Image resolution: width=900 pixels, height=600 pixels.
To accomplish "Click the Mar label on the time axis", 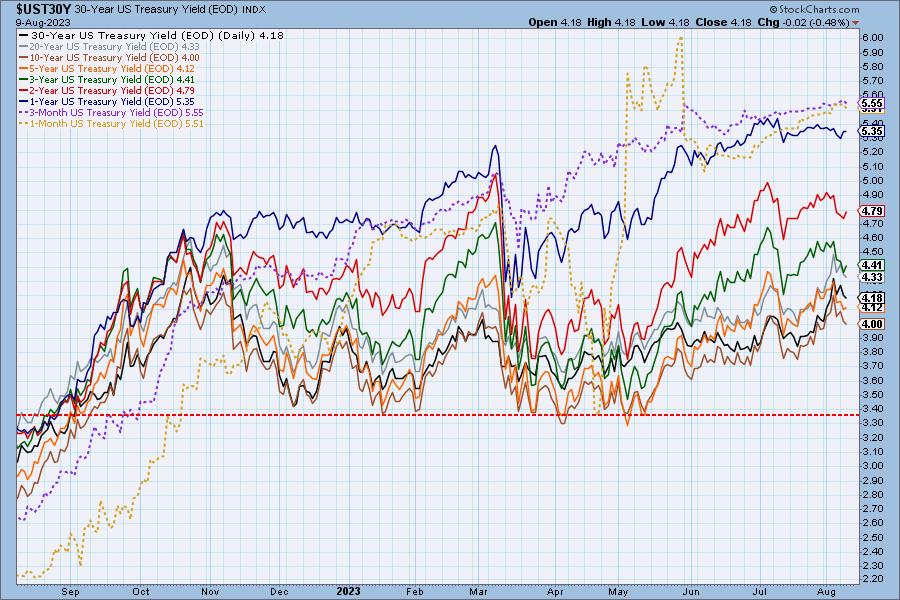I will 478,592.
